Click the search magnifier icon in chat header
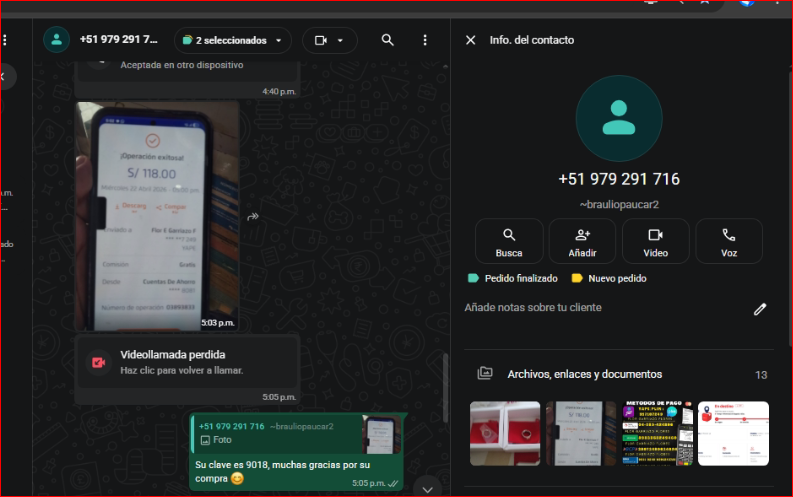The width and height of the screenshot is (793, 497). click(x=388, y=40)
